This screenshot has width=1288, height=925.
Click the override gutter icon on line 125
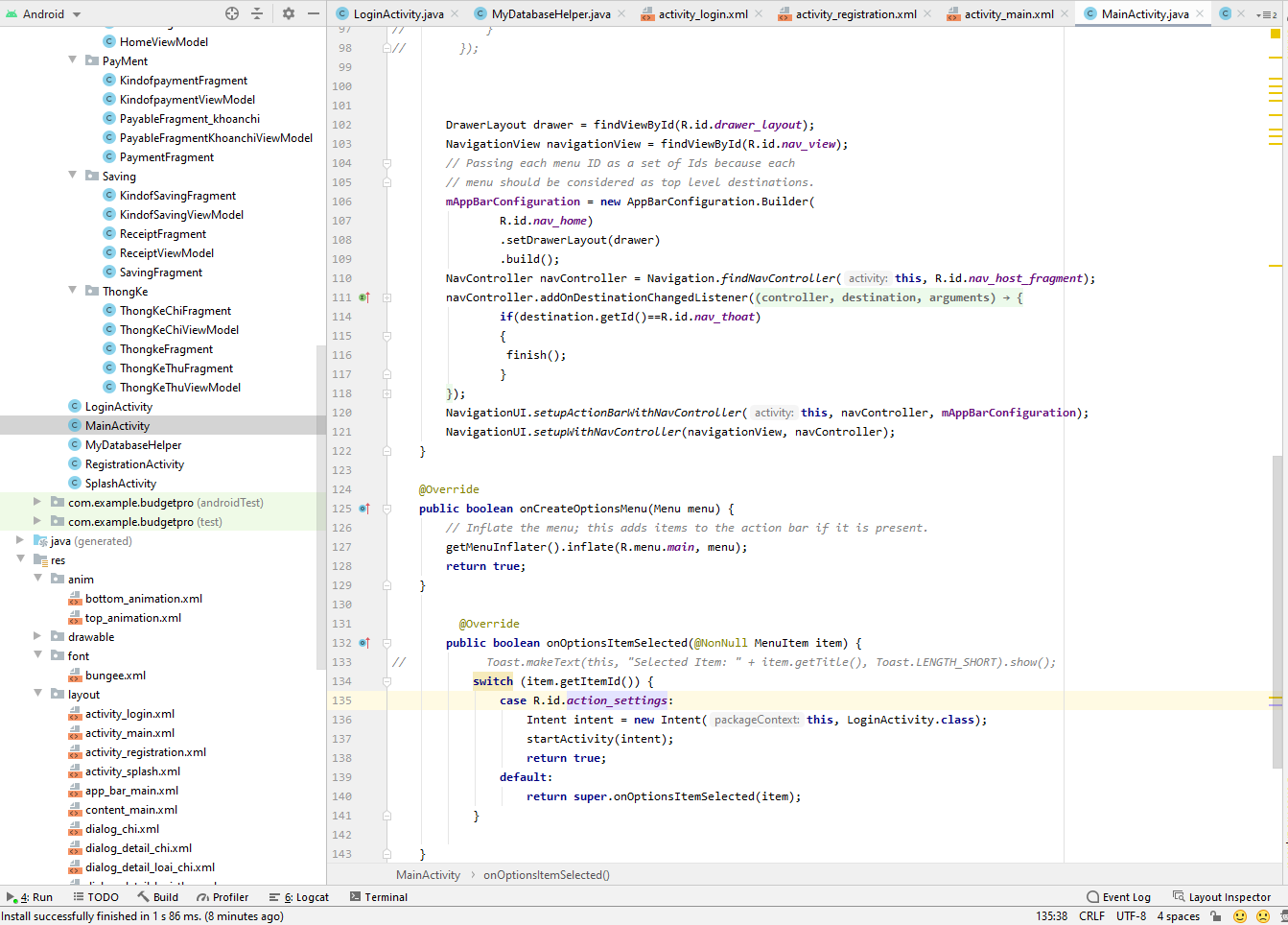click(x=364, y=509)
